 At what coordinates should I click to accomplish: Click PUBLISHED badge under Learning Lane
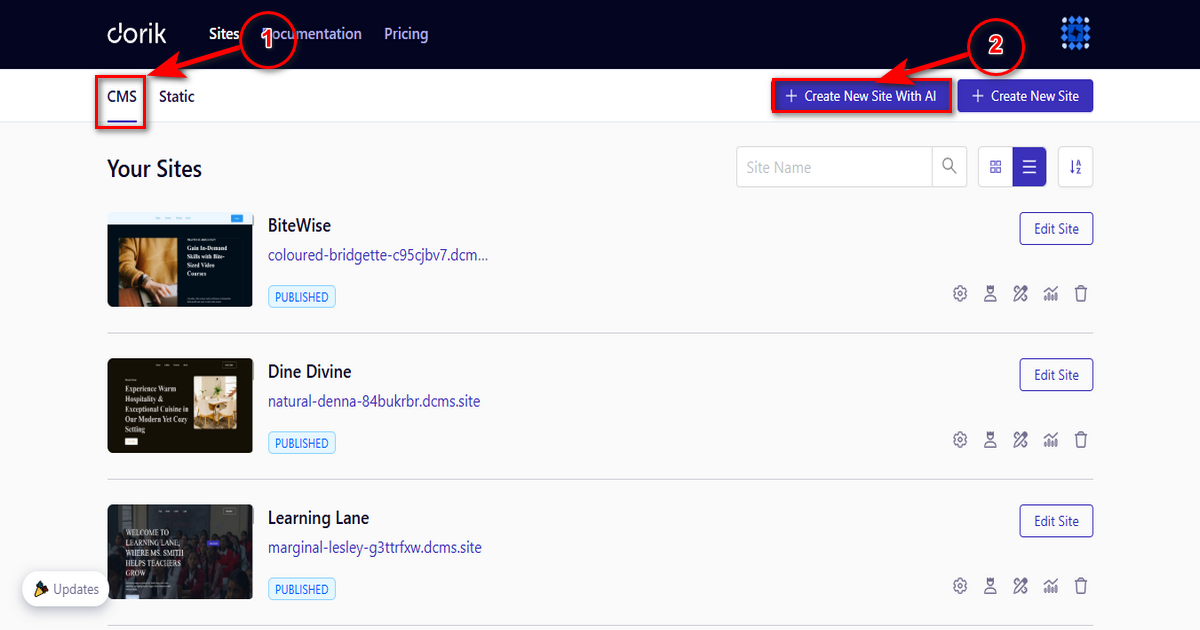(302, 589)
